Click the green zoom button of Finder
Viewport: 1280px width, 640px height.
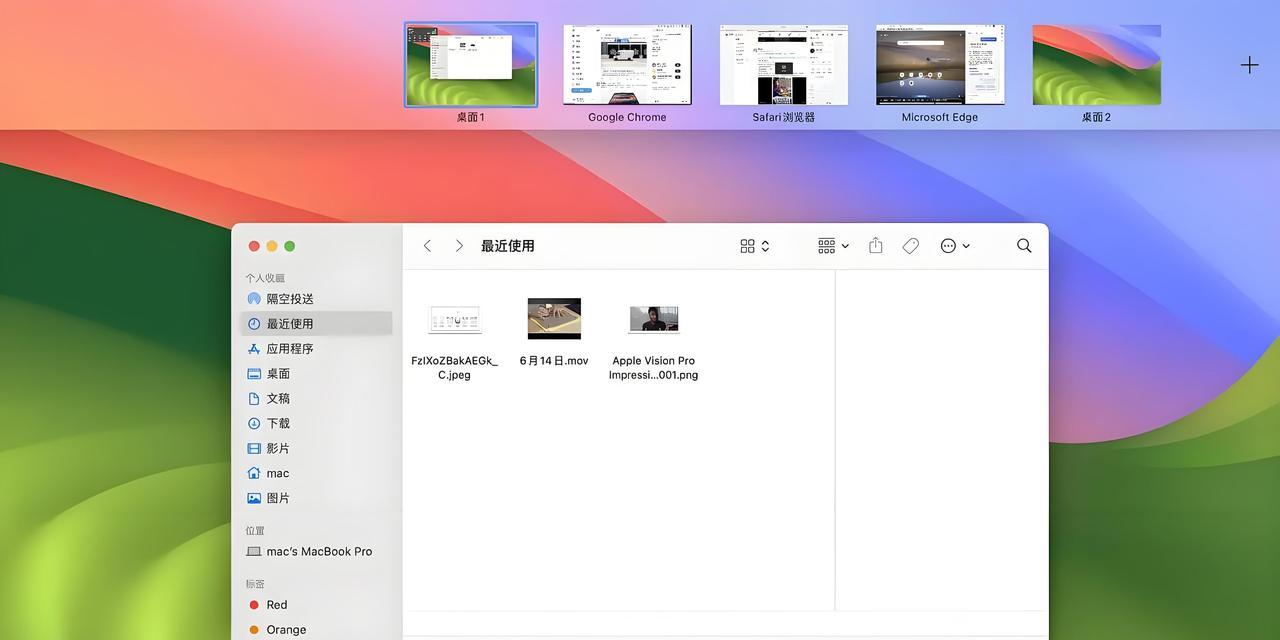coord(290,246)
